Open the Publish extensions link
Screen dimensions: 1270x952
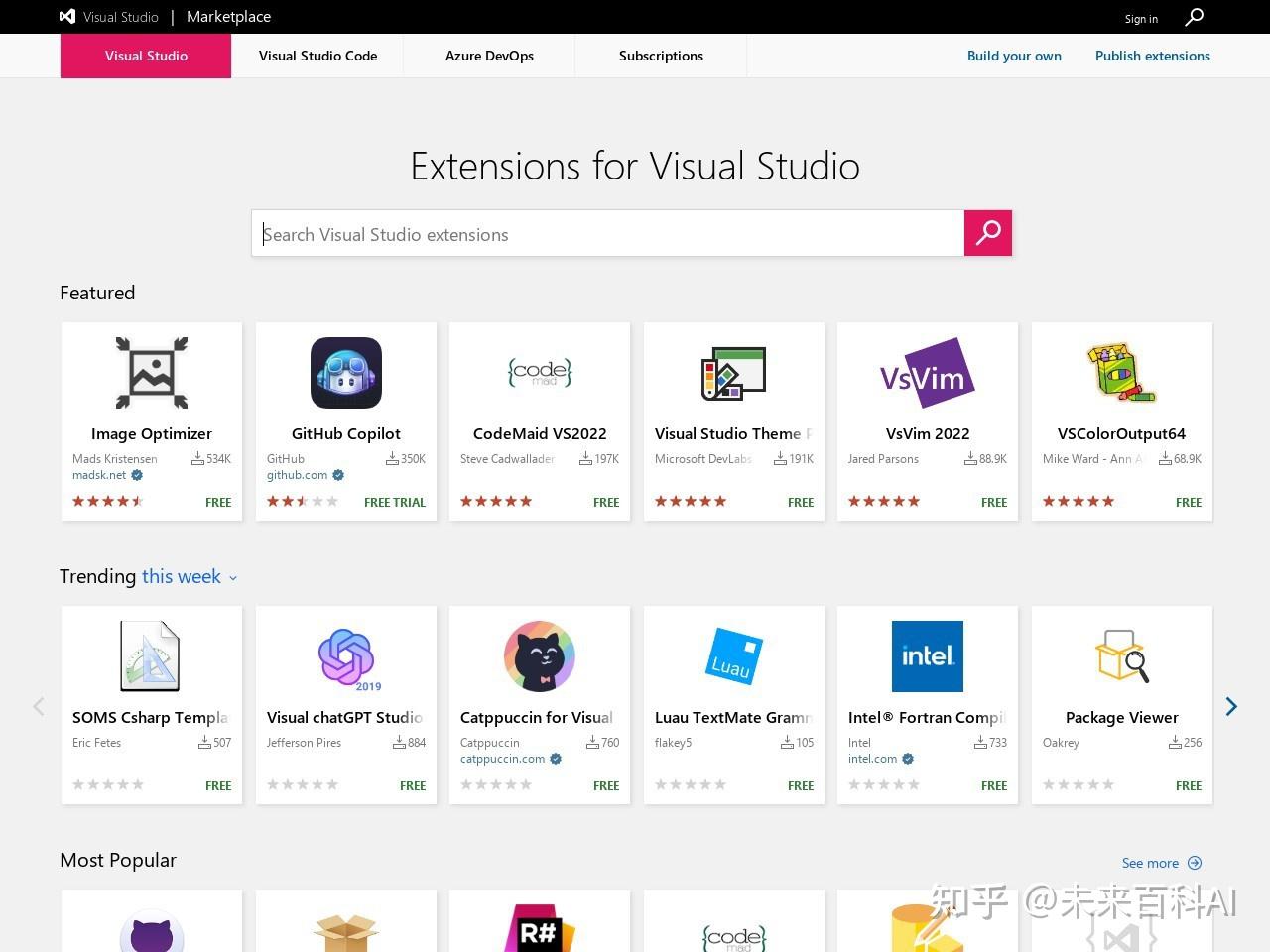(x=1153, y=56)
